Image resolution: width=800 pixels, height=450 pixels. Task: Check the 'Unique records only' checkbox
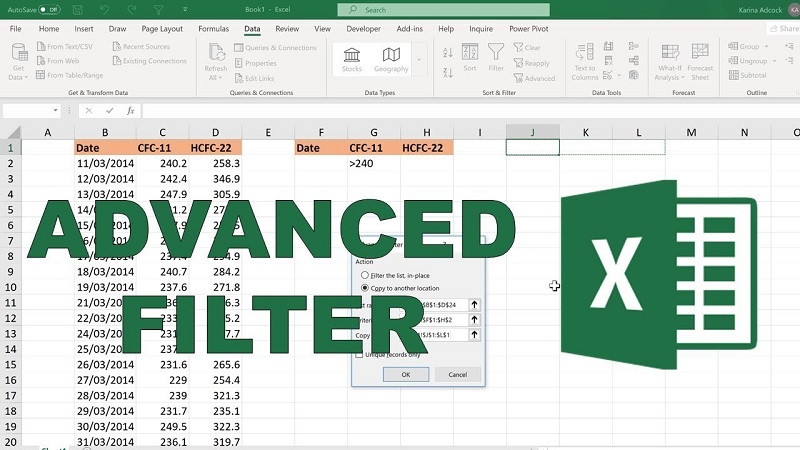(359, 353)
